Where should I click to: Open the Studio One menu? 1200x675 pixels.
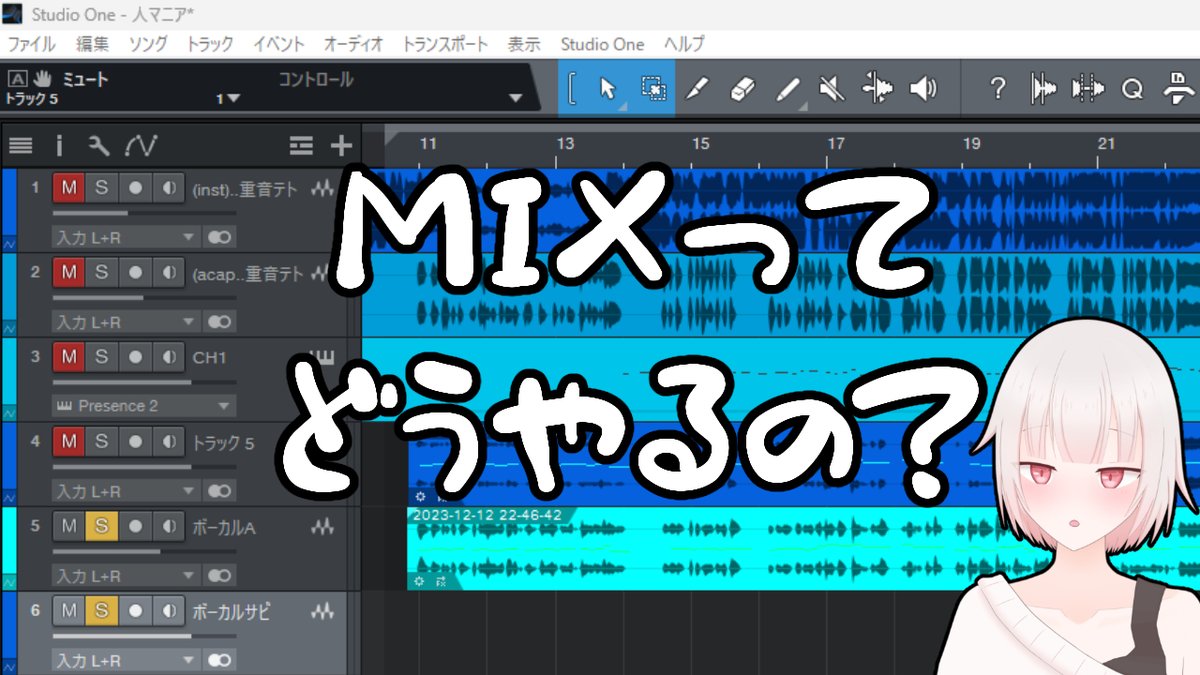(602, 44)
